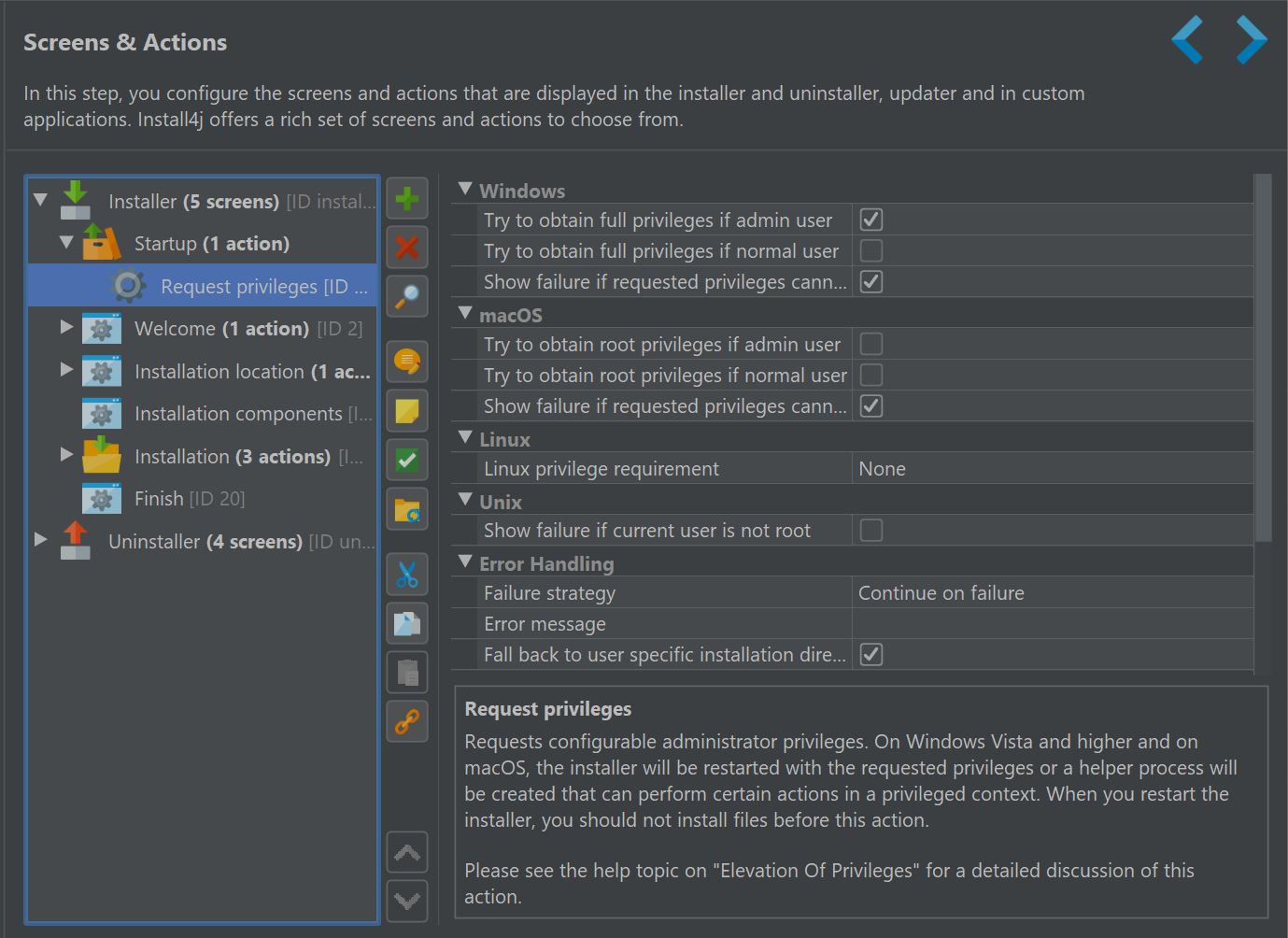Click the scissors cut icon
This screenshot has height=938, width=1288.
[407, 575]
